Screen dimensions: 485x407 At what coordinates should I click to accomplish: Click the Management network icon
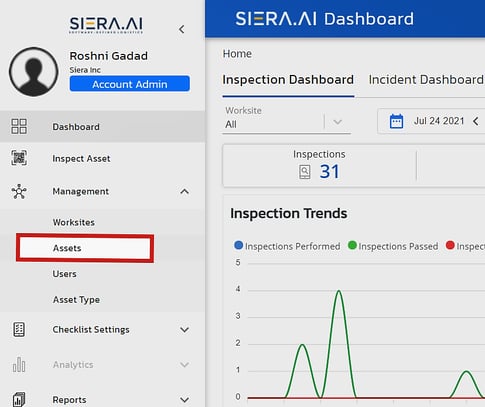click(19, 191)
